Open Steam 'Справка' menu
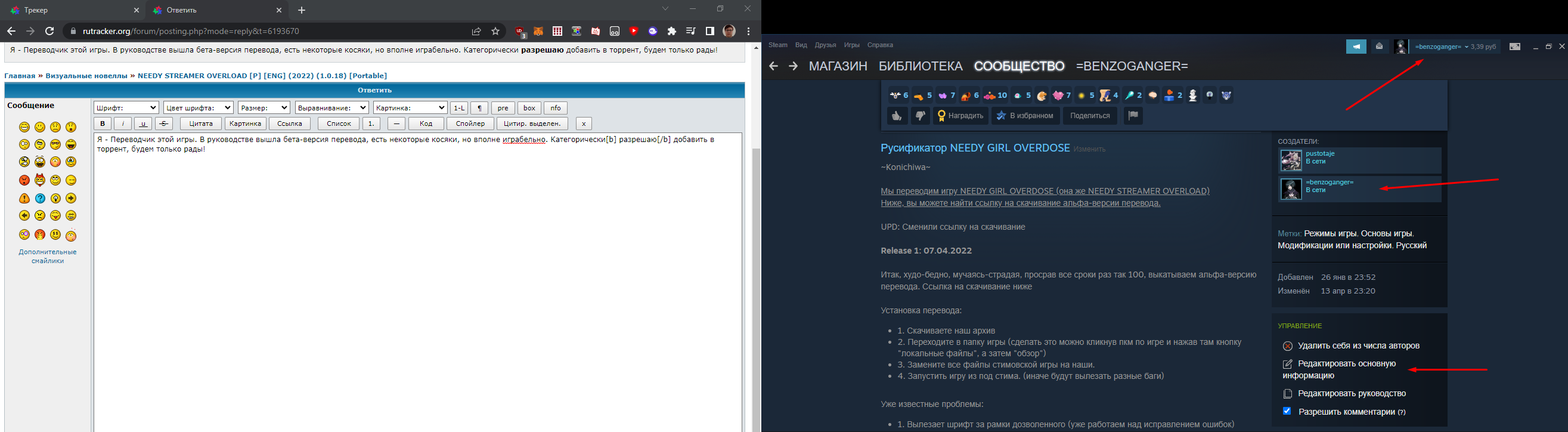Screen dimensions: 1568x432 pyautogui.click(x=880, y=45)
